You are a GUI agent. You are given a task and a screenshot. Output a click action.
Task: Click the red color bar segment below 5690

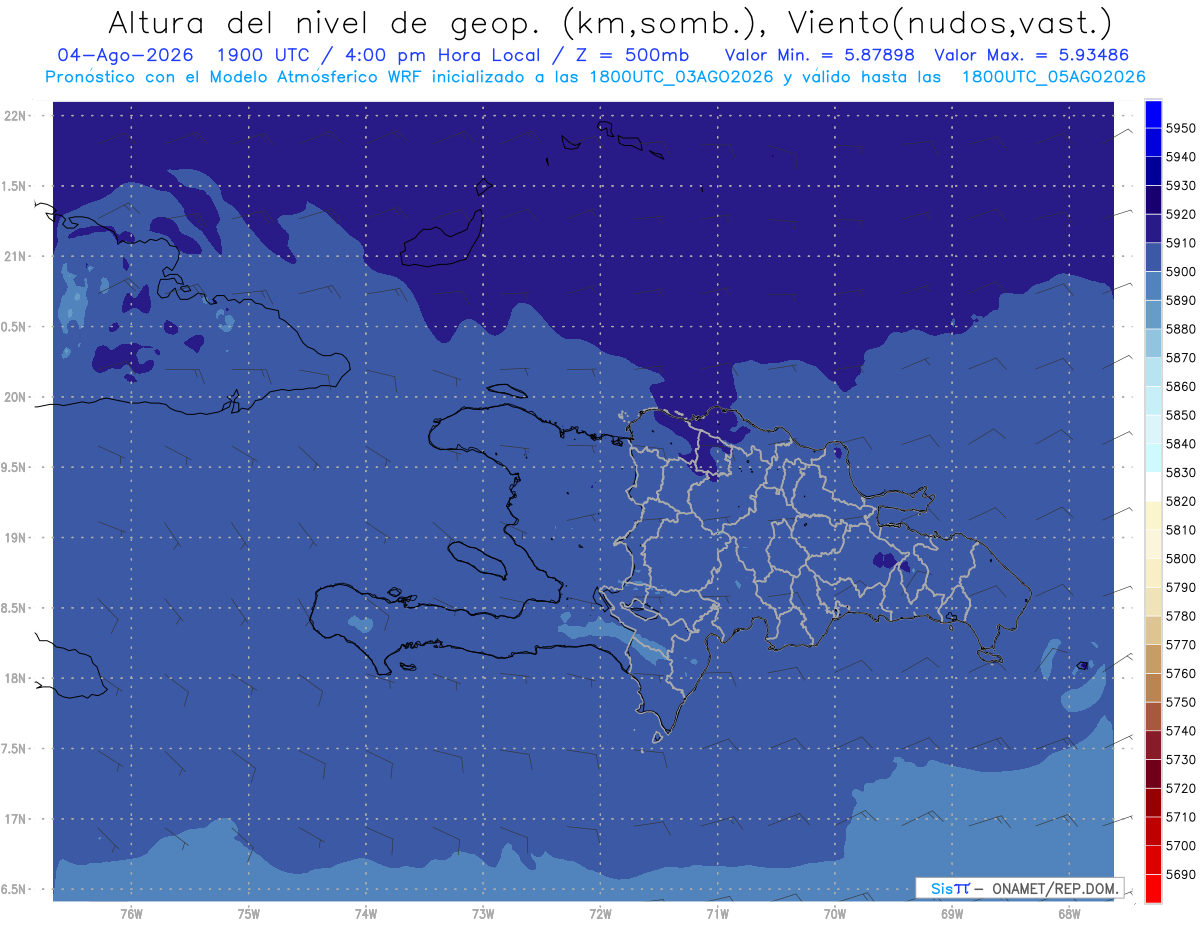[1153, 888]
